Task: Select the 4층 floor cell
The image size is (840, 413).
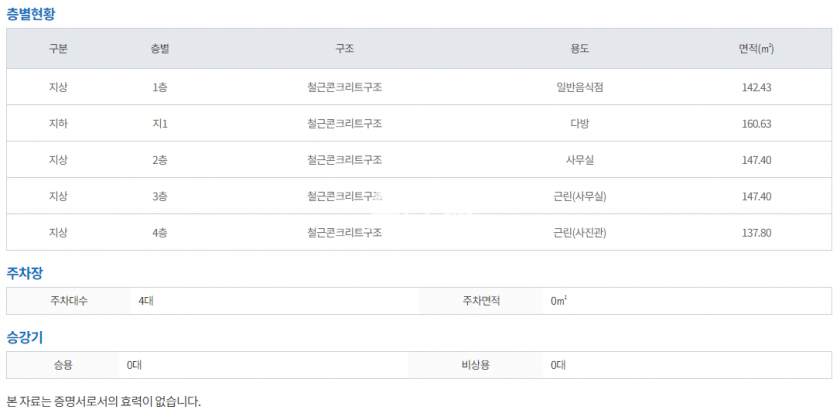Action: point(160,233)
